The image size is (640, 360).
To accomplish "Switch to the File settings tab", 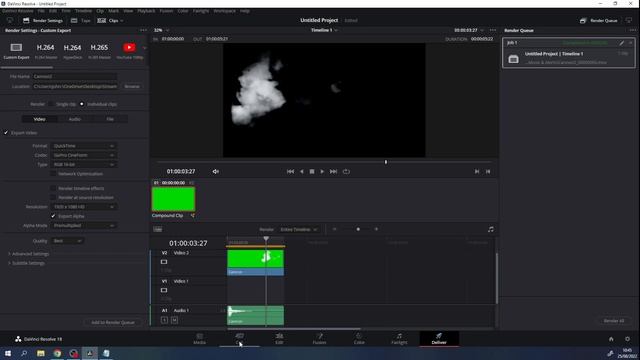I will coord(110,119).
